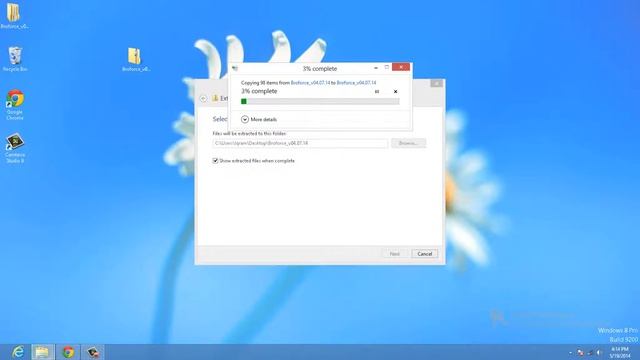This screenshot has width=640, height=360.
Task: Open the taskbar clock and date
Action: click(620, 352)
